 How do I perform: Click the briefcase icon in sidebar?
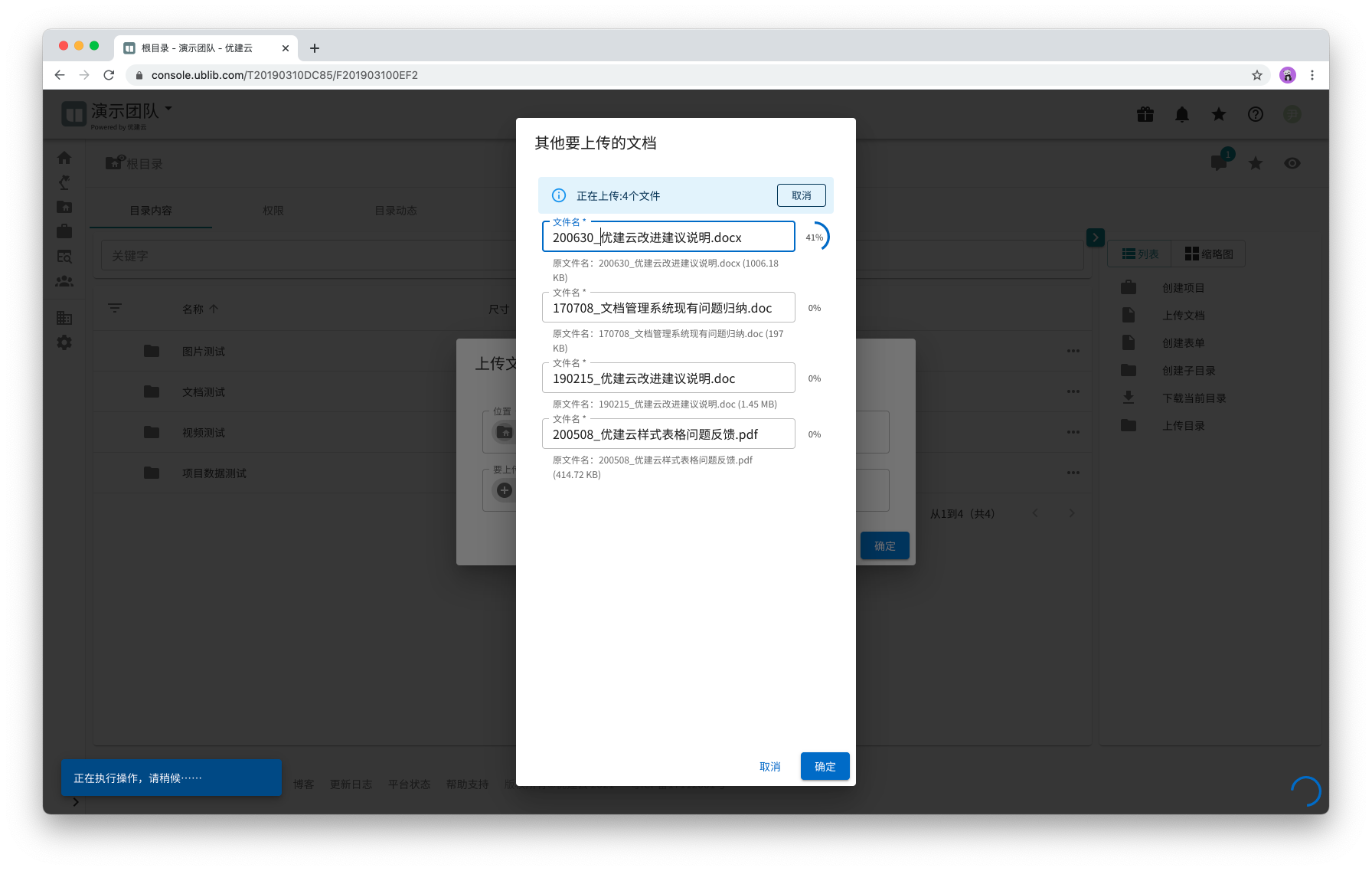[x=64, y=231]
